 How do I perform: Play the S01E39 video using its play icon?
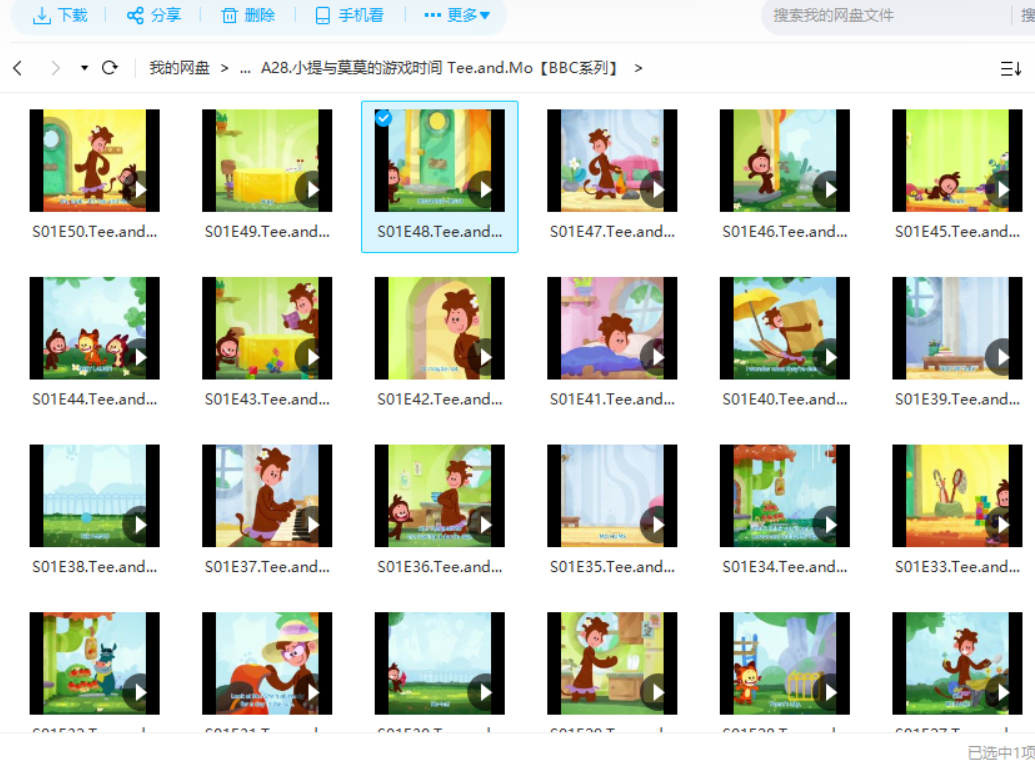click(x=1003, y=357)
